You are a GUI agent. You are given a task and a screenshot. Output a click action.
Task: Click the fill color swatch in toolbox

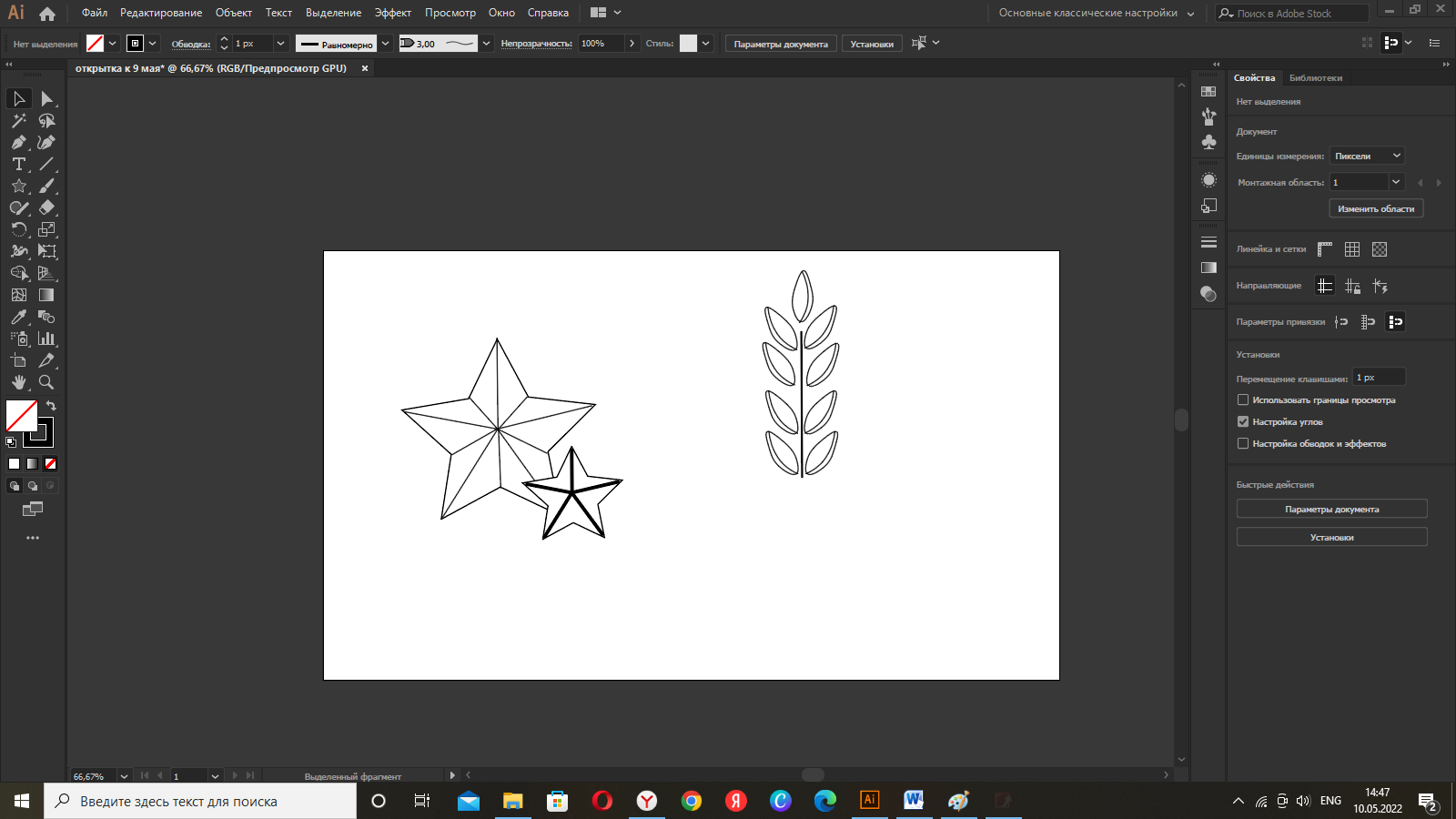21,416
